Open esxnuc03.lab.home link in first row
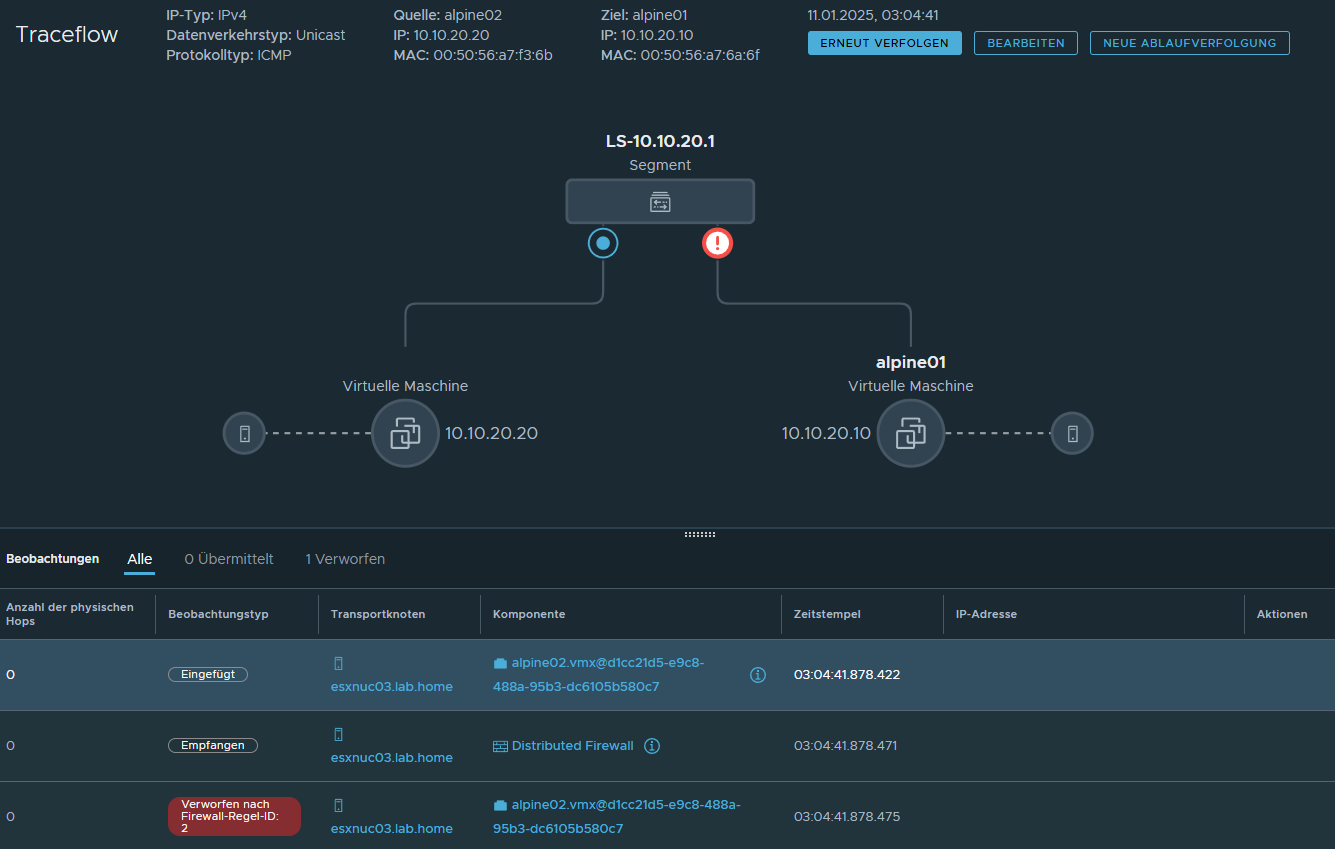The width and height of the screenshot is (1335, 849). click(x=391, y=687)
